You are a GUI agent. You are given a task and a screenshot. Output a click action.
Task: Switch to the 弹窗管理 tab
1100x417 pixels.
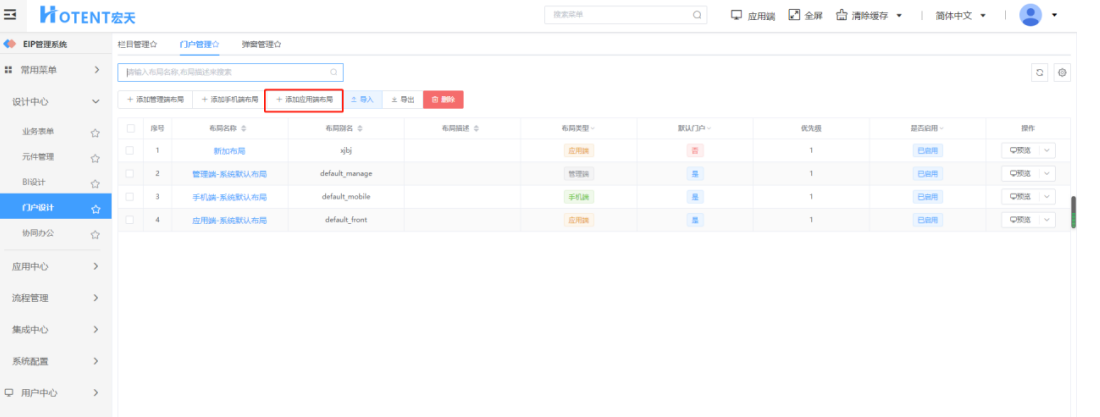coord(262,44)
